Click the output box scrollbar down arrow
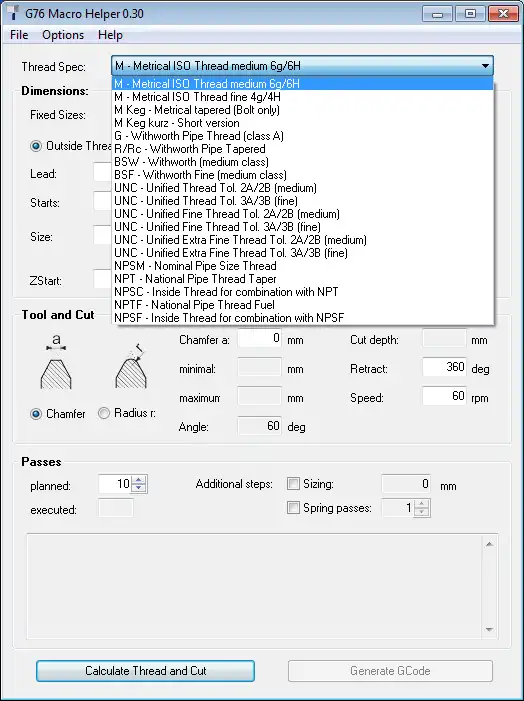This screenshot has width=524, height=701. 489,629
